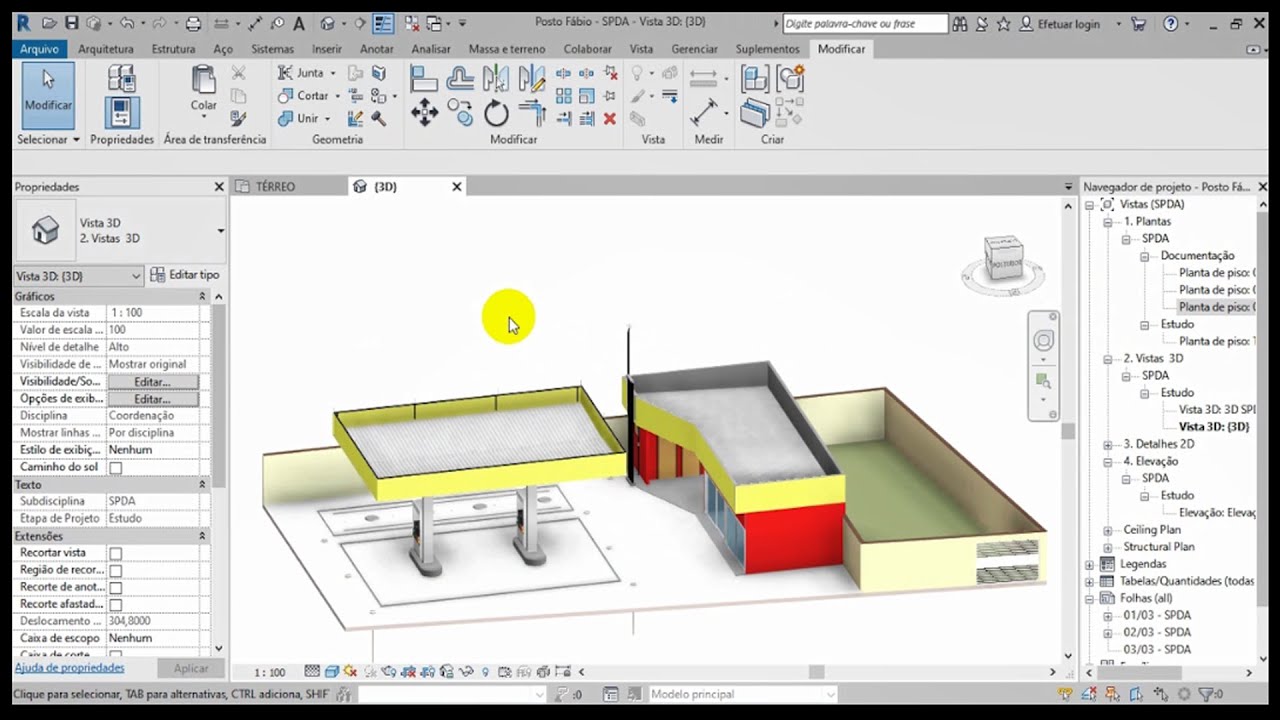Click the Aligned dimension icon in Medir
This screenshot has width=1280, height=720.
click(704, 111)
